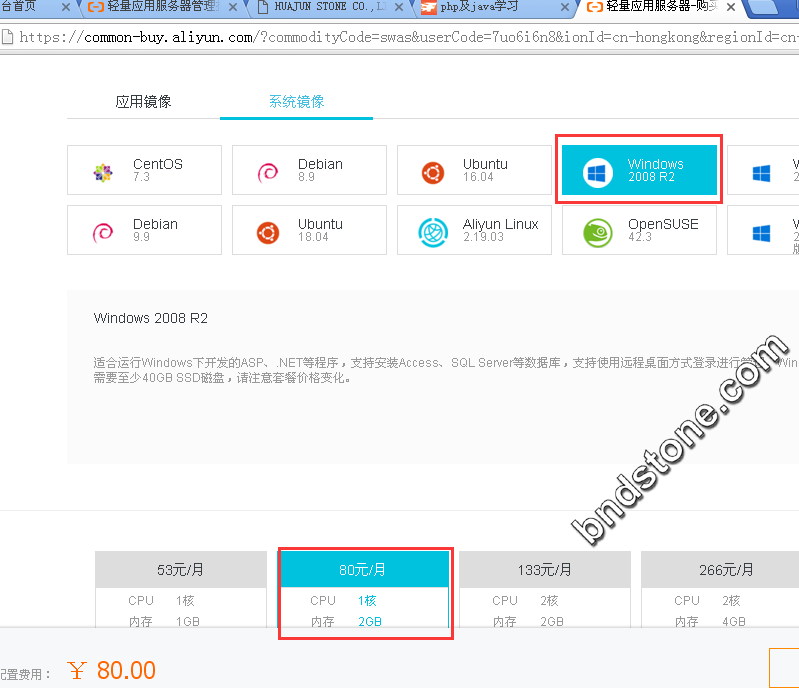
Task: Choose the Debian 8.9 image tile
Action: click(x=309, y=170)
